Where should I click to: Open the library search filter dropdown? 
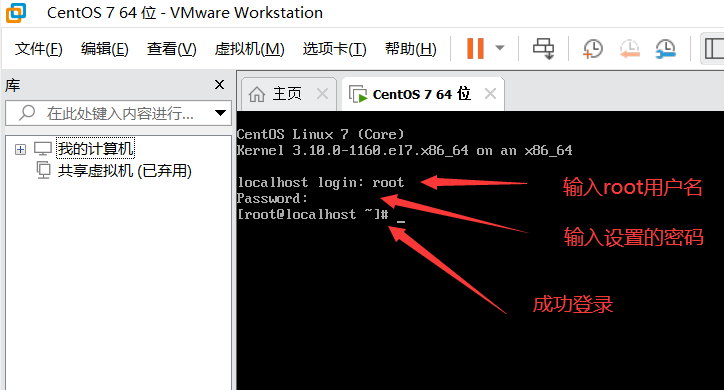click(x=220, y=113)
